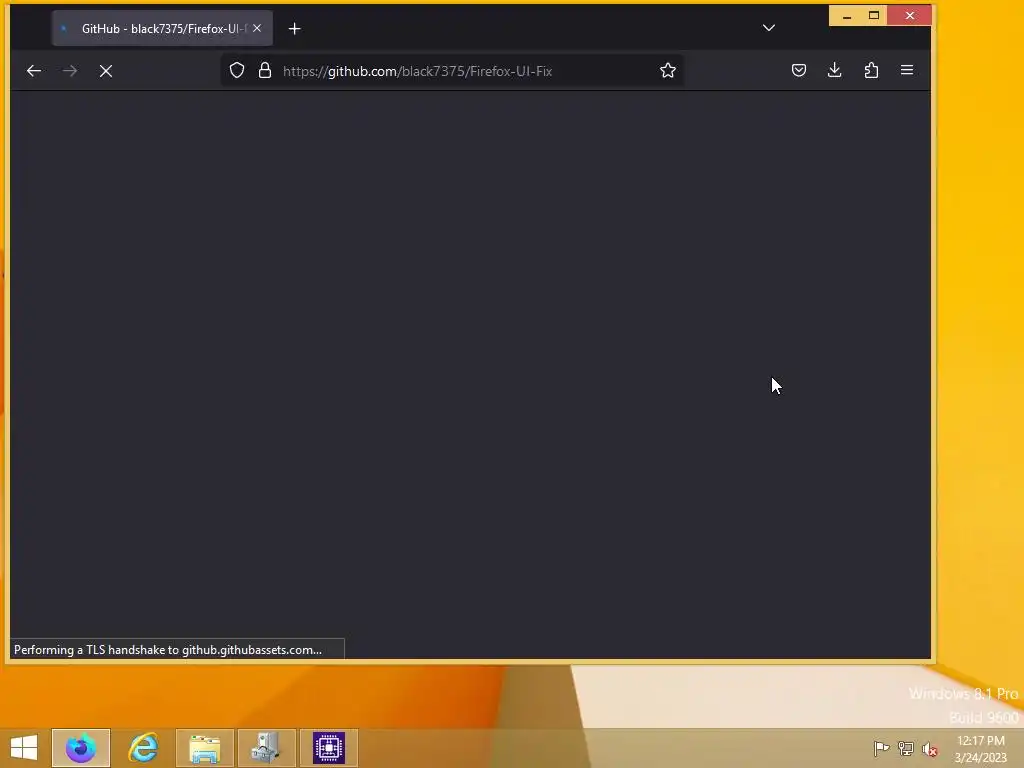Maximize the Firefox window
Image resolution: width=1024 pixels, height=768 pixels.
[x=874, y=16]
